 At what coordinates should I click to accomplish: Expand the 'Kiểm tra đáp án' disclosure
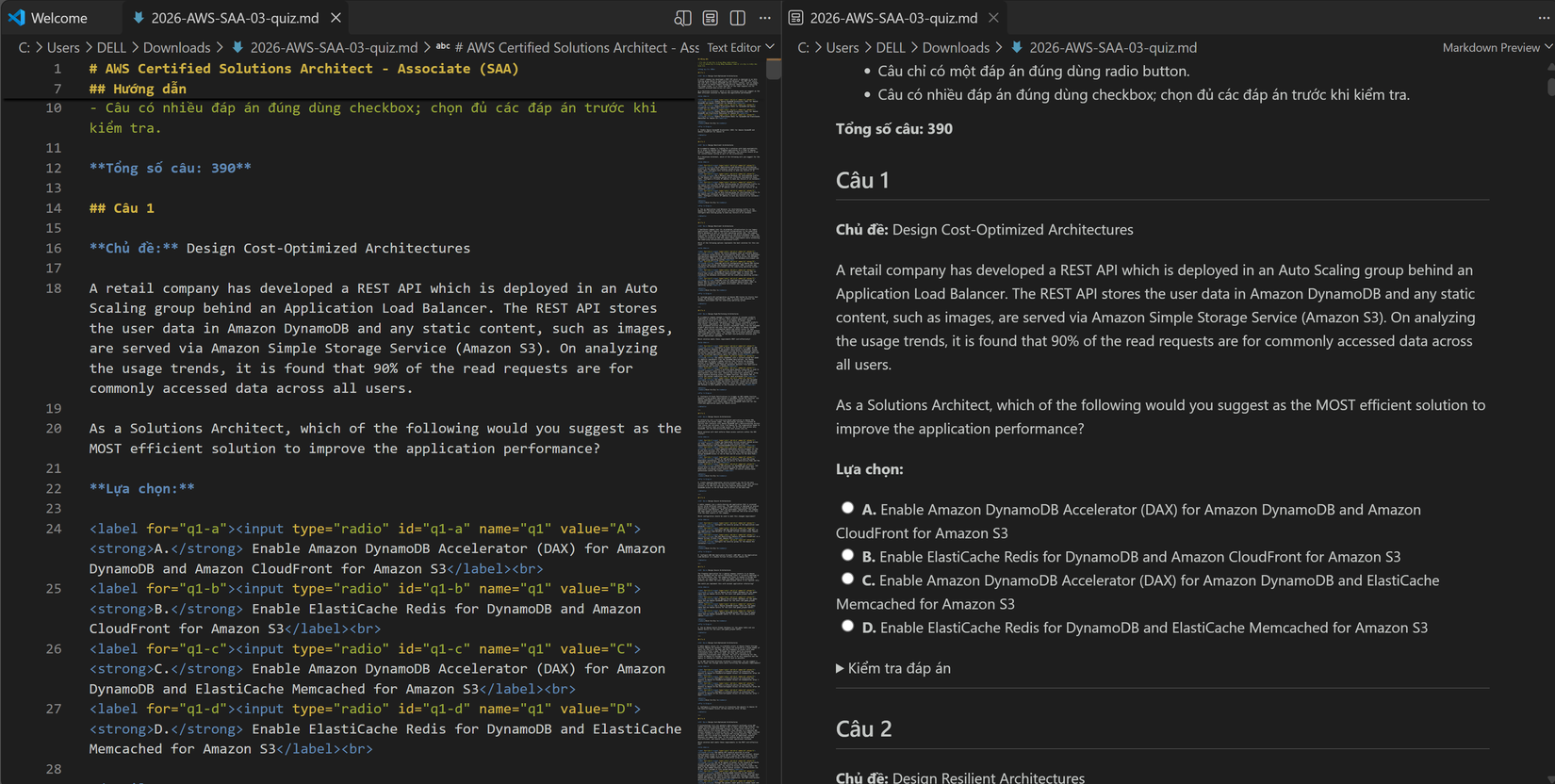click(x=893, y=668)
